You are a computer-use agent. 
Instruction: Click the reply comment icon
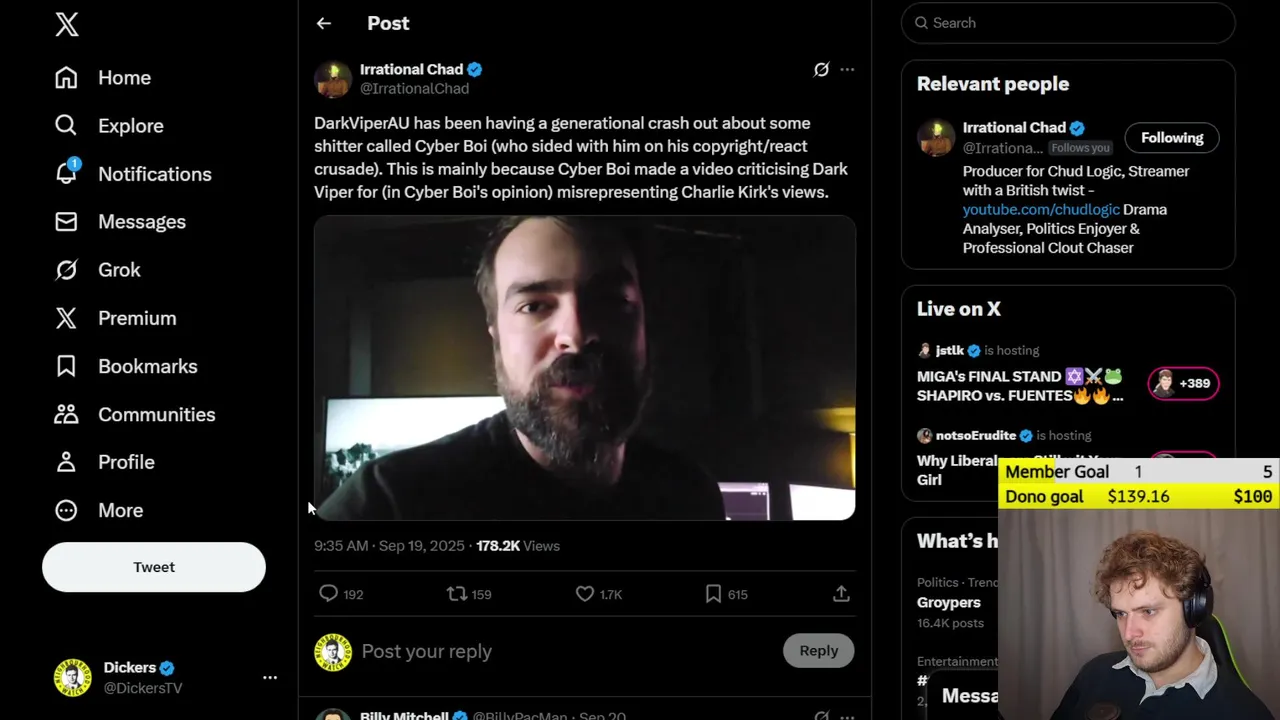328,594
